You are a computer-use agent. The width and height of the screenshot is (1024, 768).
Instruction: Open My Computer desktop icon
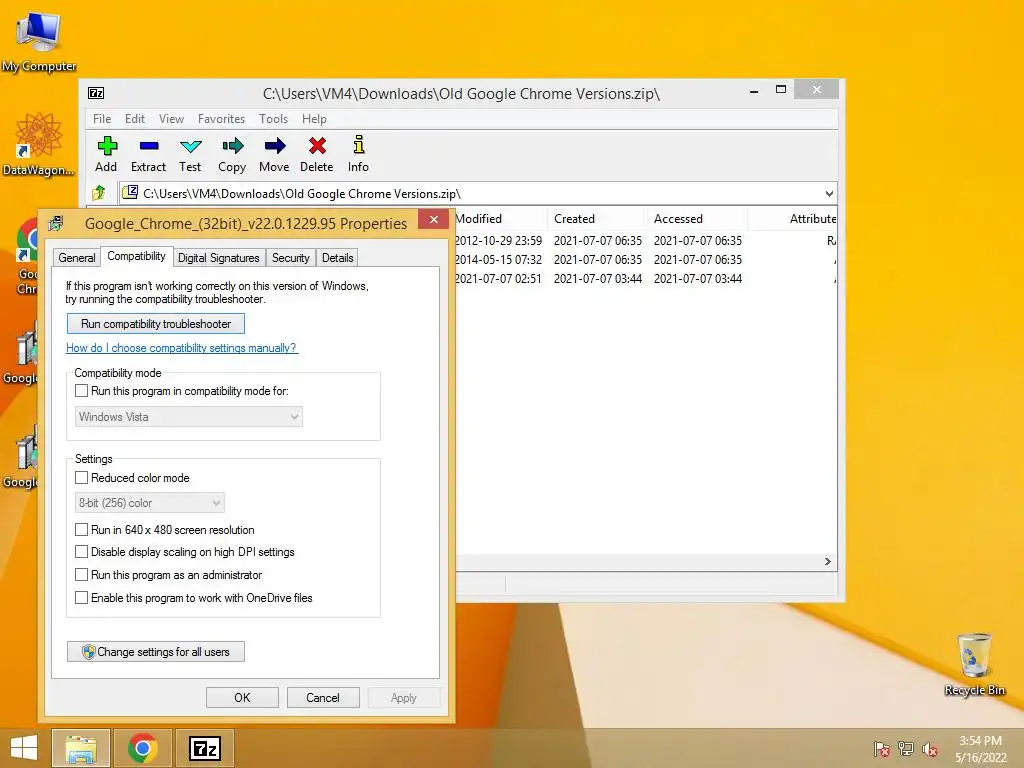[39, 40]
